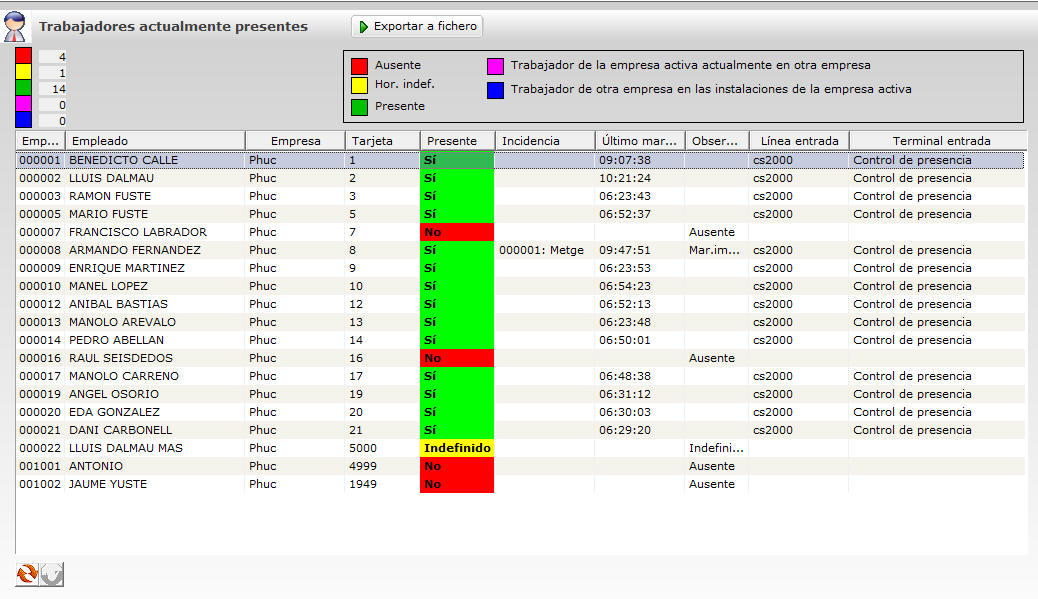Click the blue counter swatch beside the bottom 0
The height and width of the screenshot is (599, 1038).
[24, 120]
